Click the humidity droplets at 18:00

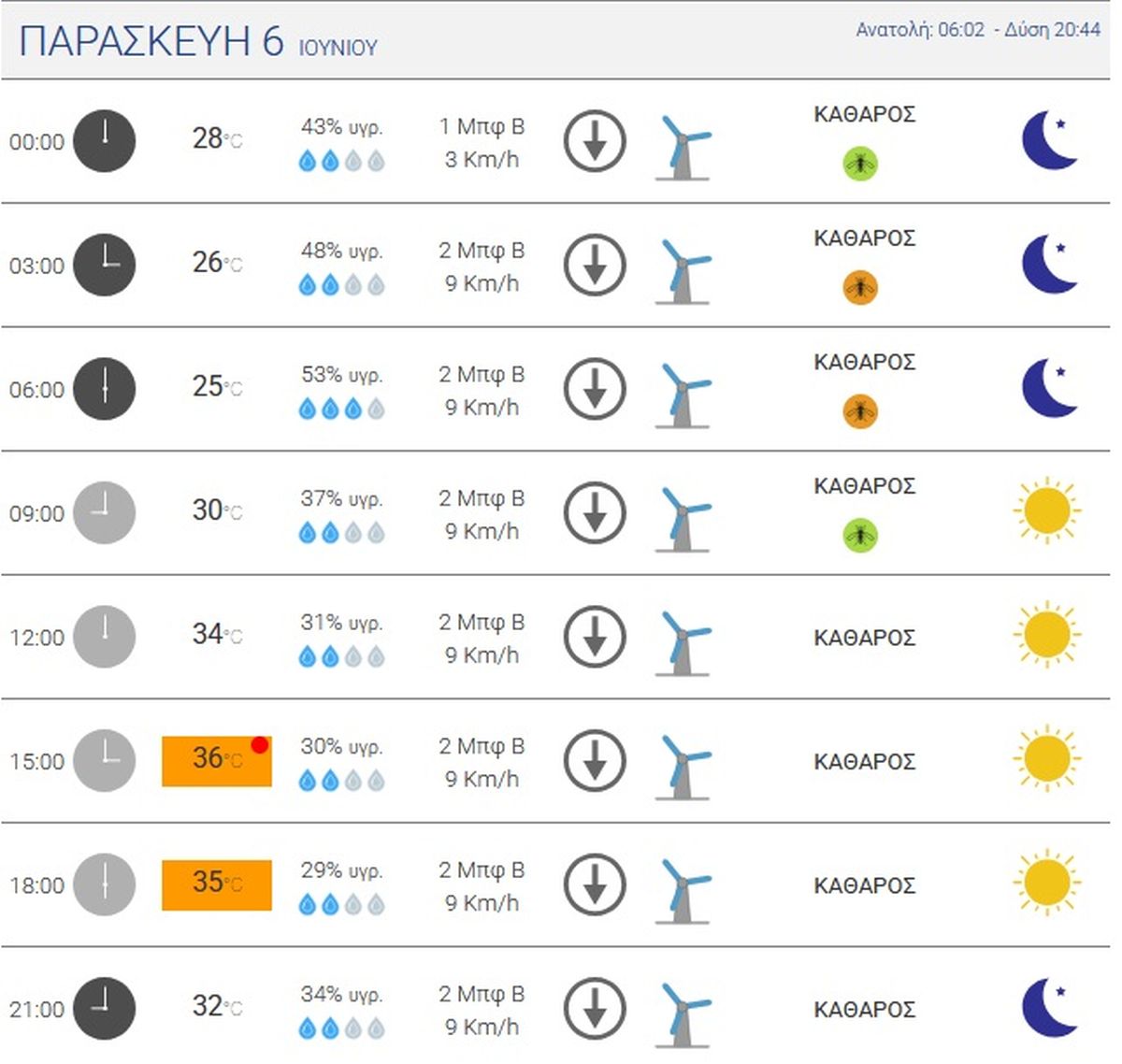(x=341, y=904)
